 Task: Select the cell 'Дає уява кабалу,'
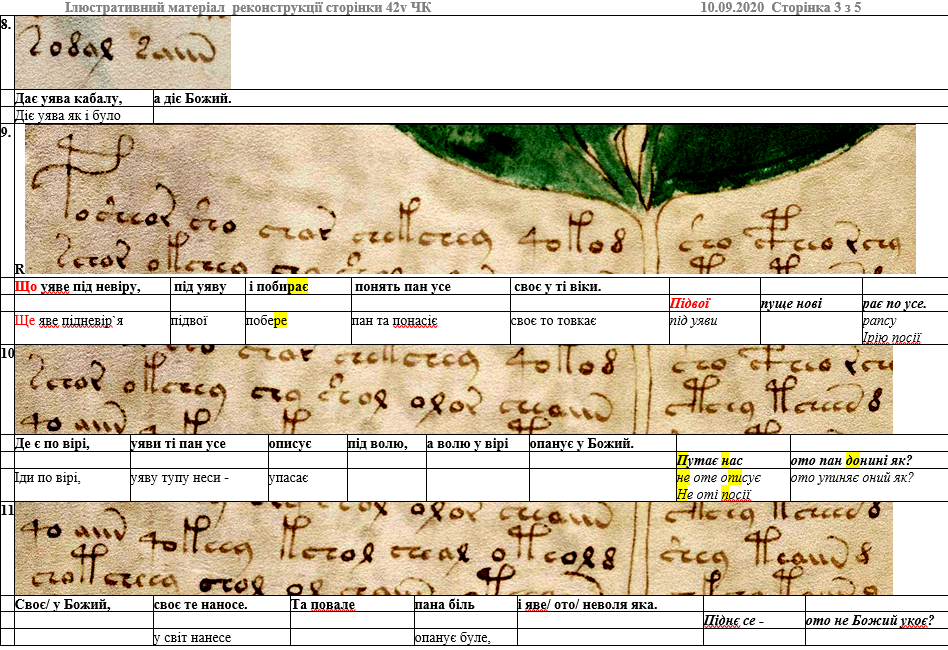pyautogui.click(x=83, y=98)
